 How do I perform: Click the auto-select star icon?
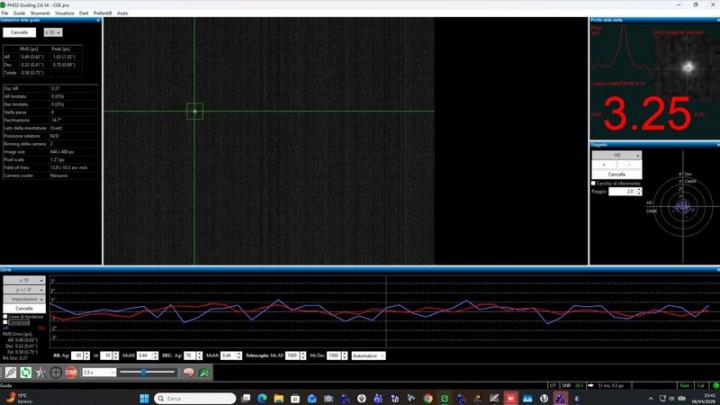(x=41, y=372)
